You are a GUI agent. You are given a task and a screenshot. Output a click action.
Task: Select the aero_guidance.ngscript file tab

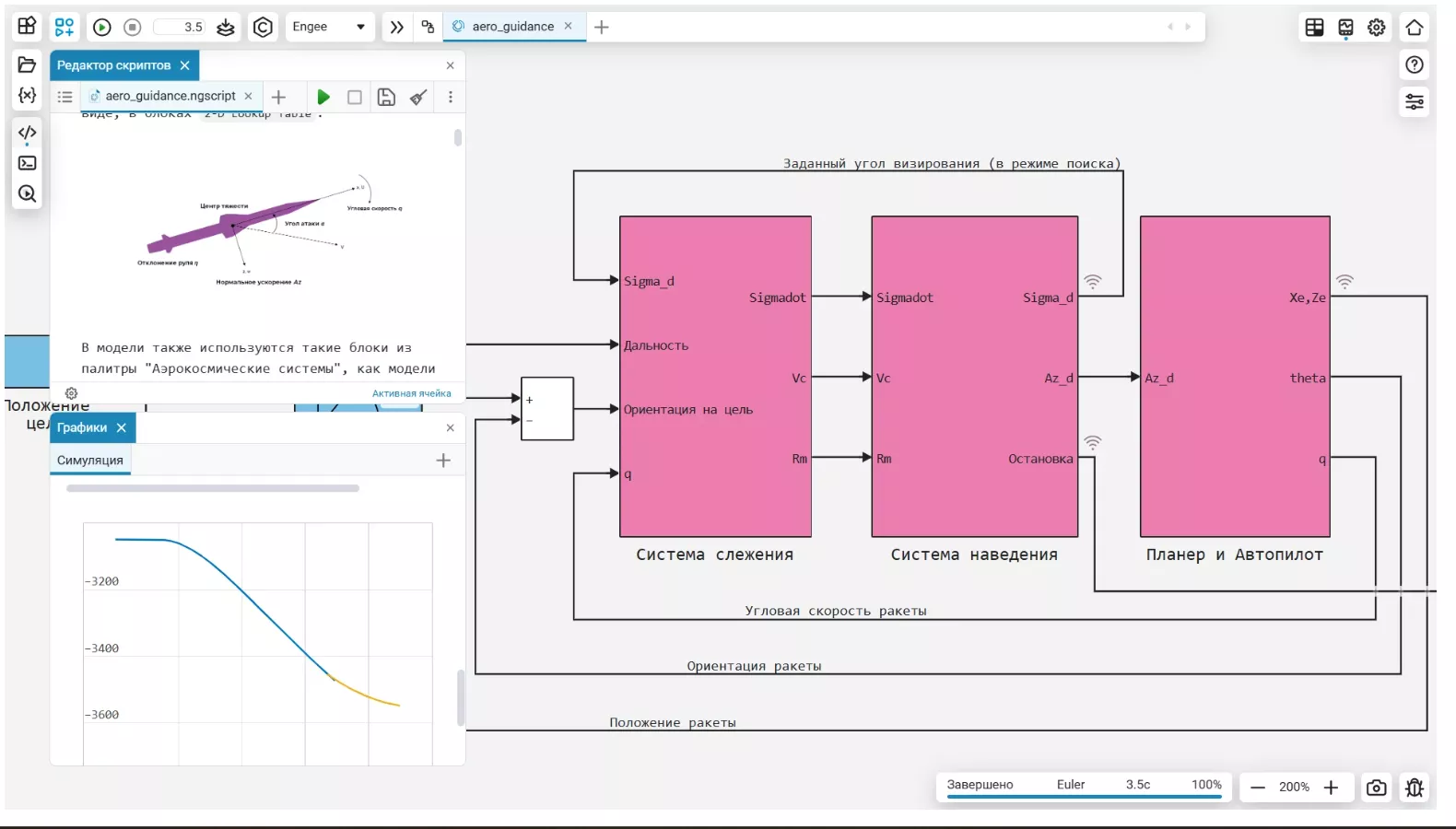click(x=170, y=96)
